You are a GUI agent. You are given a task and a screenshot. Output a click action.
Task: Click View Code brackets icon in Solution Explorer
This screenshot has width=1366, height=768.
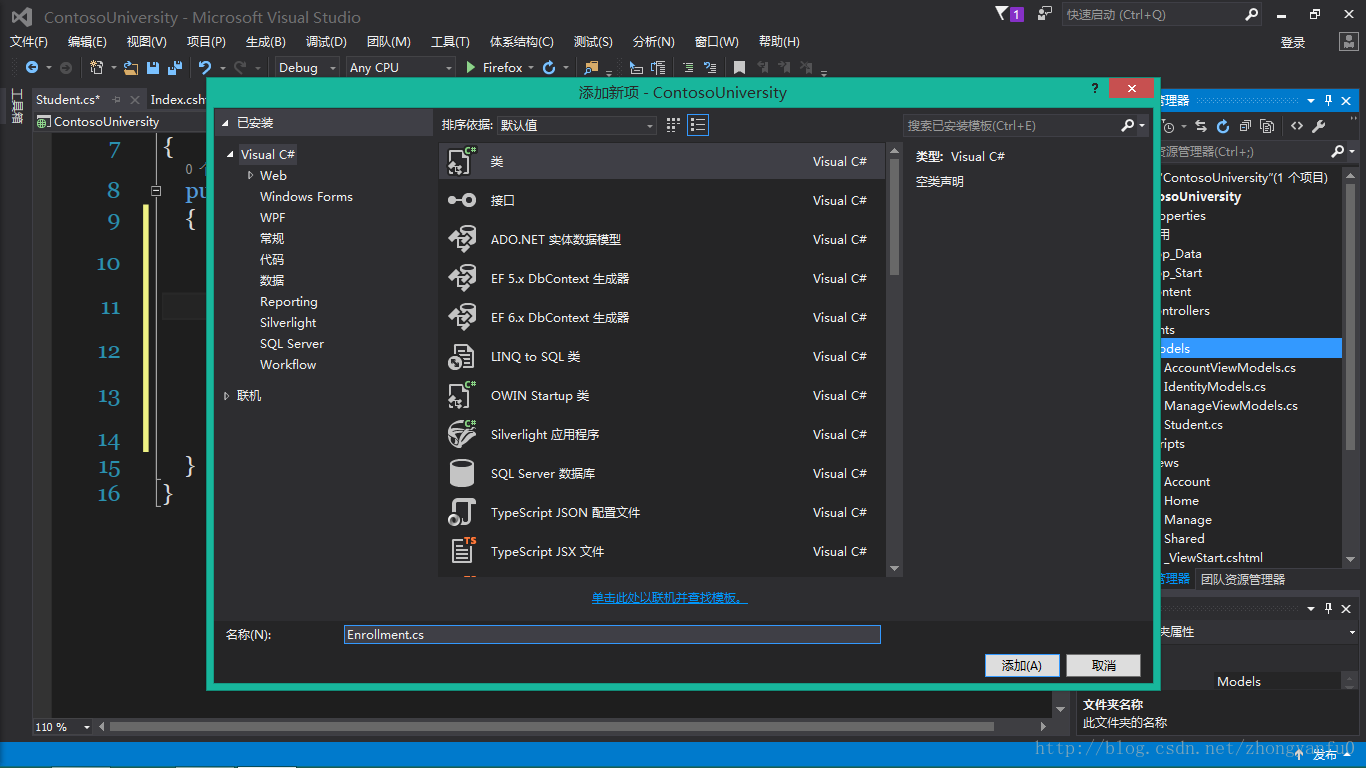(x=1297, y=127)
